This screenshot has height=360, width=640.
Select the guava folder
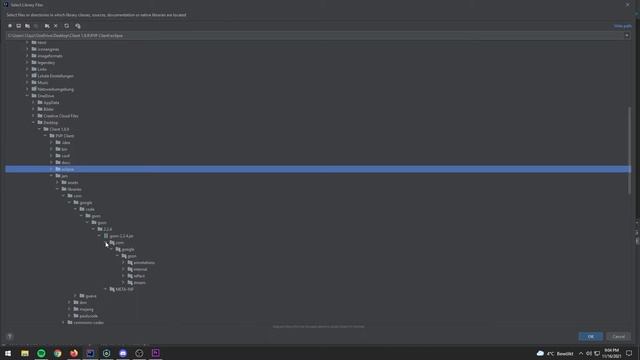point(91,296)
